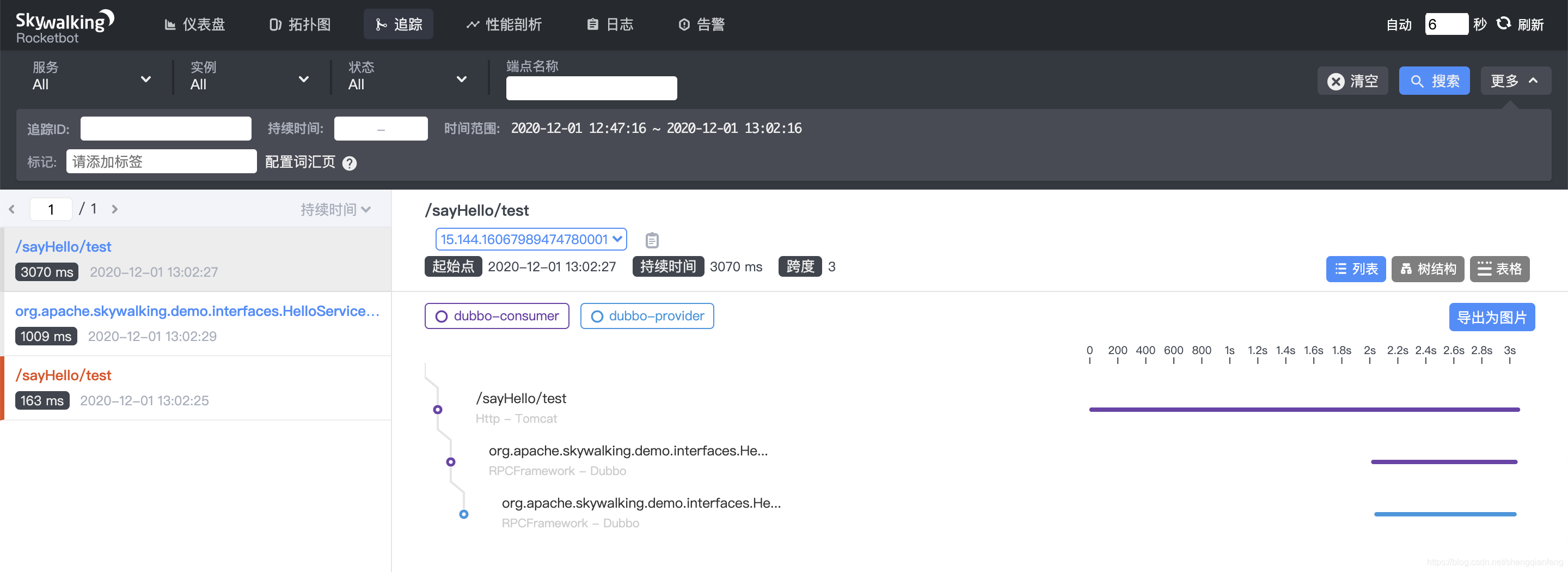The image size is (1568, 572).
Task: Focus the auto refresh seconds field
Action: pos(1445,25)
